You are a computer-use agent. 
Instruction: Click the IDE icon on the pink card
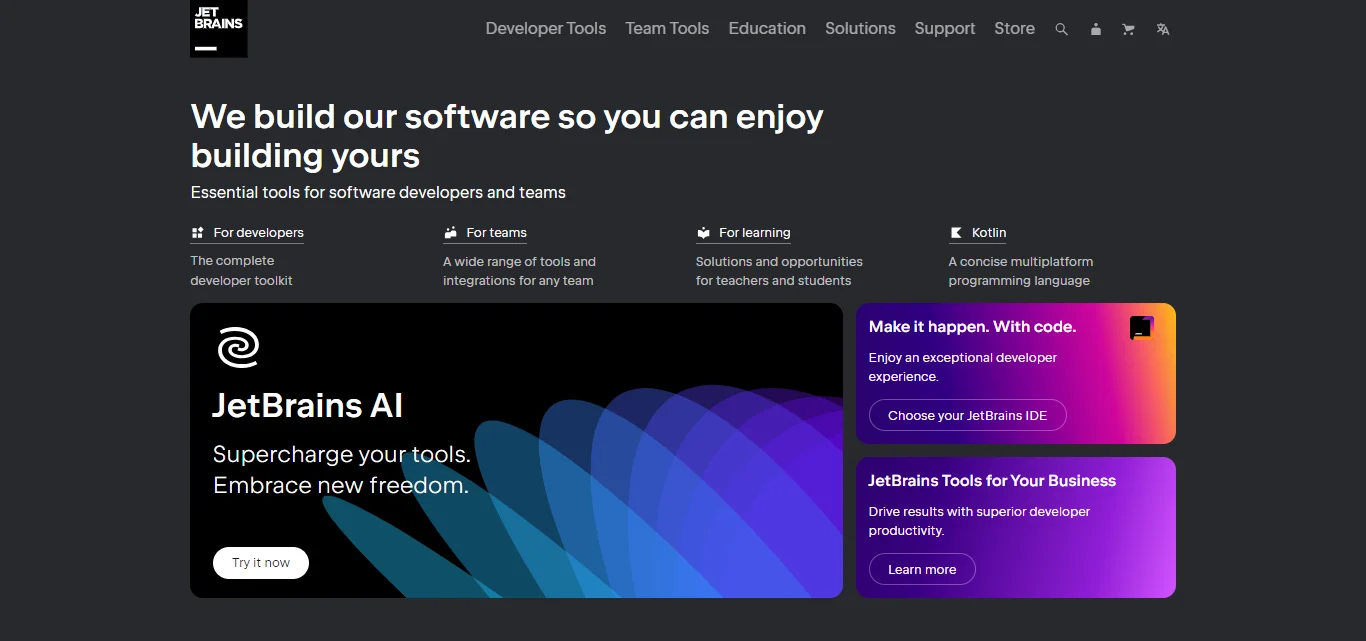point(1141,327)
